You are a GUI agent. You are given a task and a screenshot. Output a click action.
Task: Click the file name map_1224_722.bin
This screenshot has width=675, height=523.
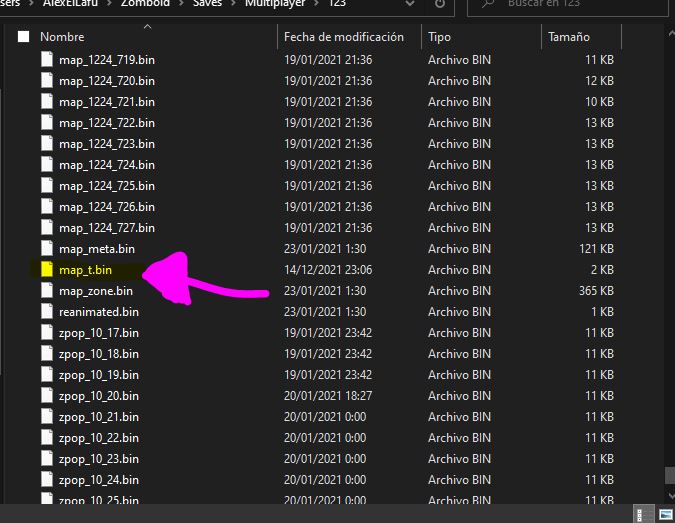107,123
